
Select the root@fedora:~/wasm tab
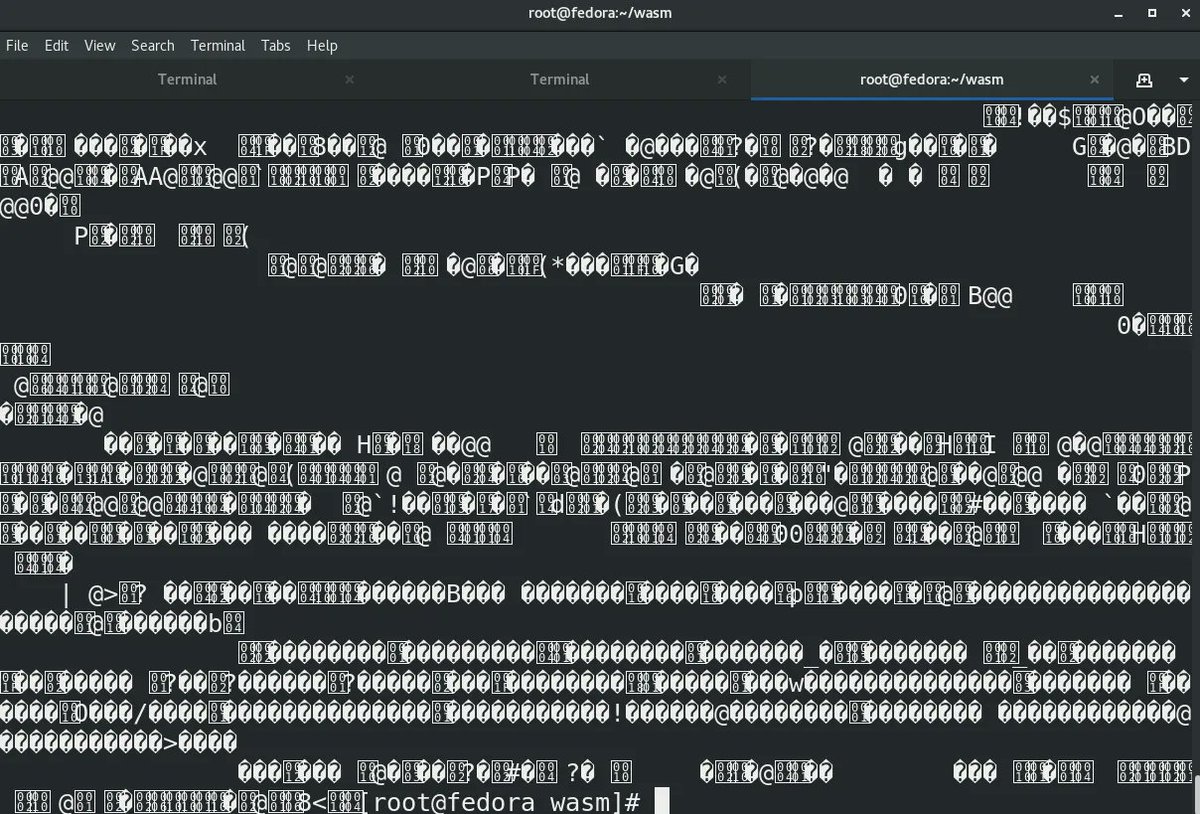[932, 79]
